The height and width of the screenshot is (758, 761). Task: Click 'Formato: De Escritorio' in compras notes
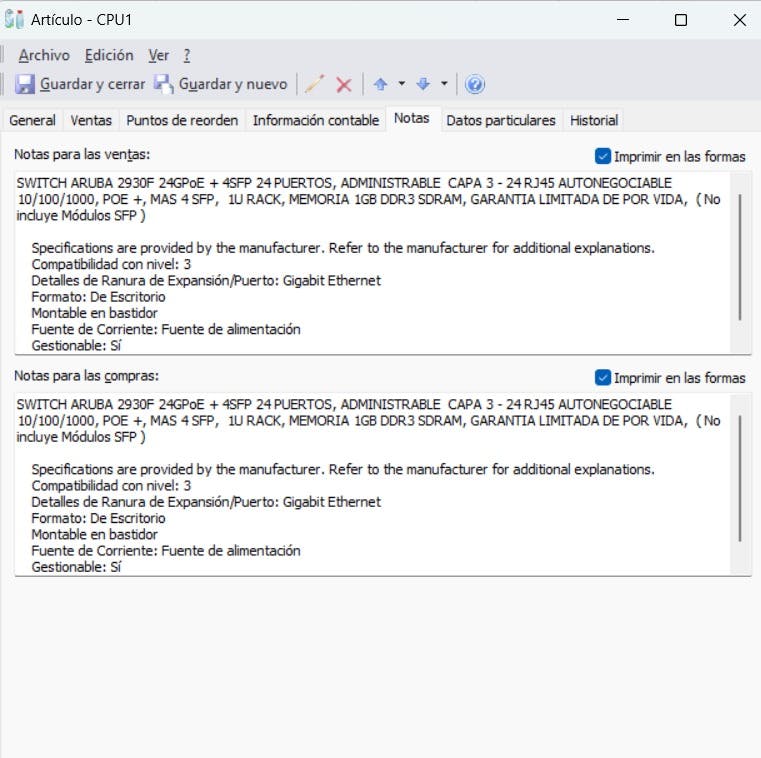[99, 518]
